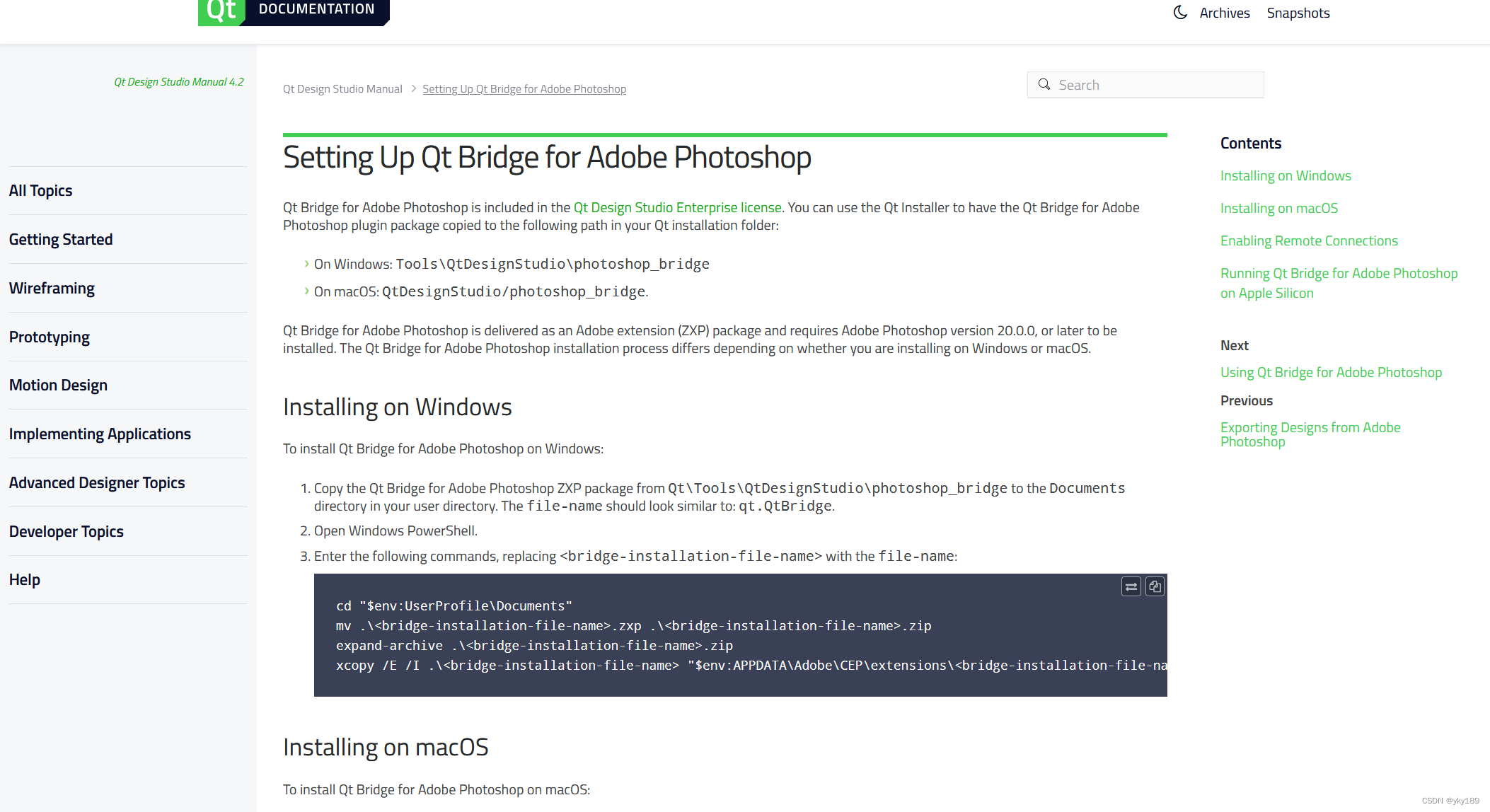The image size is (1490, 812).
Task: Copy code block to clipboard icon
Action: pyautogui.click(x=1155, y=586)
